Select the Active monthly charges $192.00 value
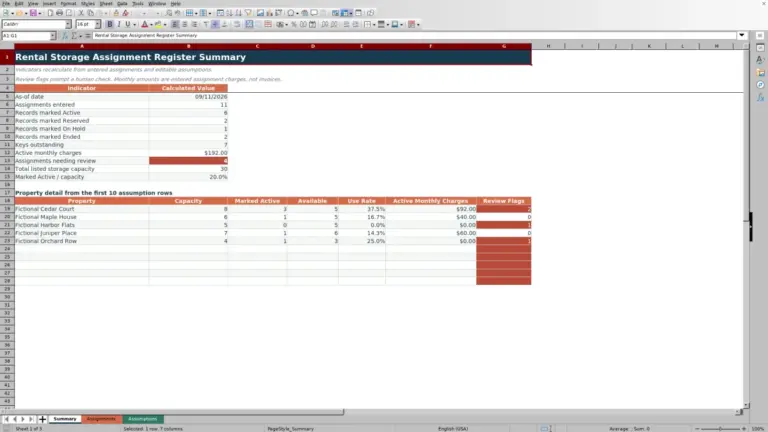This screenshot has width=768, height=432. pyautogui.click(x=188, y=153)
